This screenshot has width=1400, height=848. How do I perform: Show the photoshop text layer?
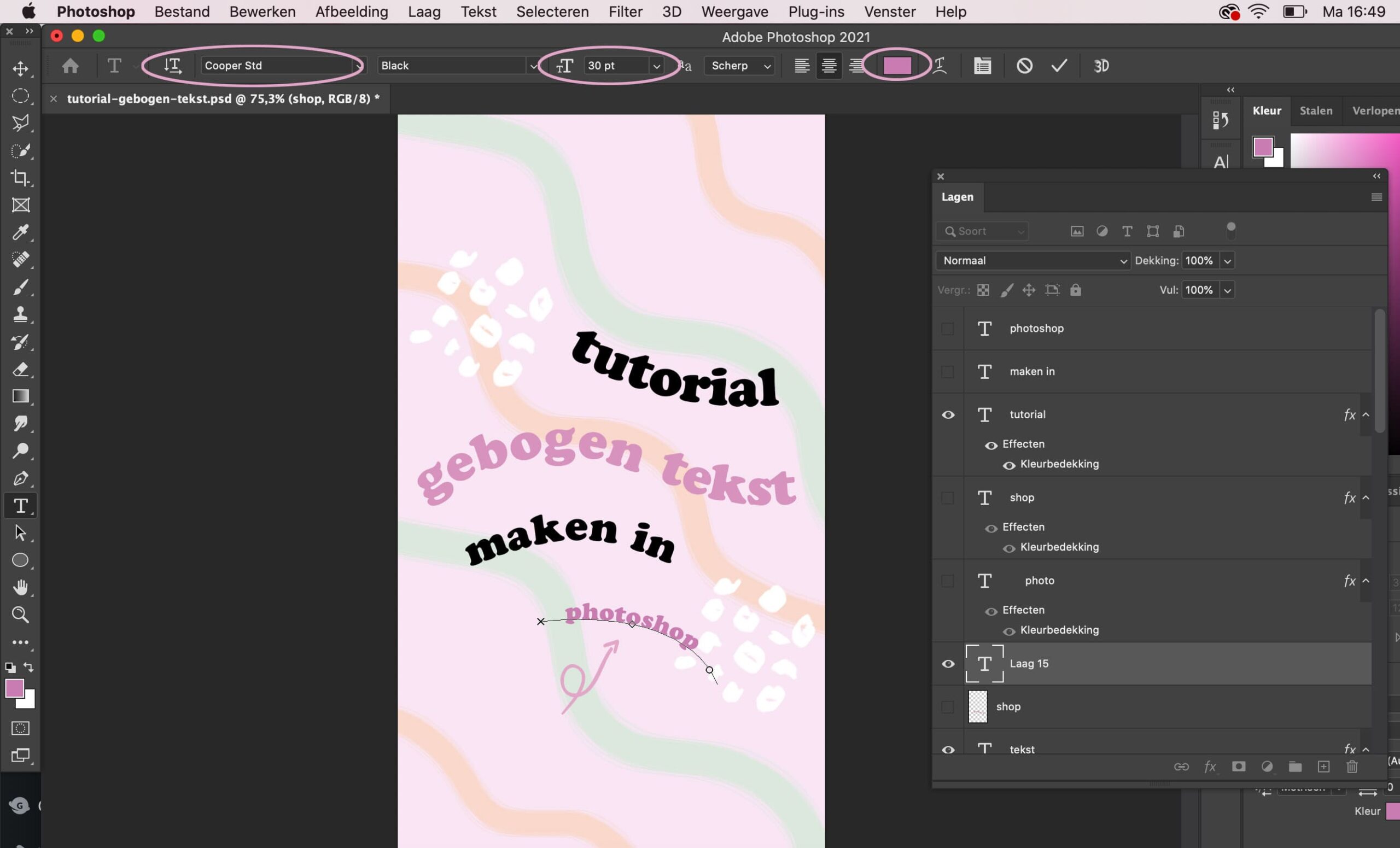point(948,329)
